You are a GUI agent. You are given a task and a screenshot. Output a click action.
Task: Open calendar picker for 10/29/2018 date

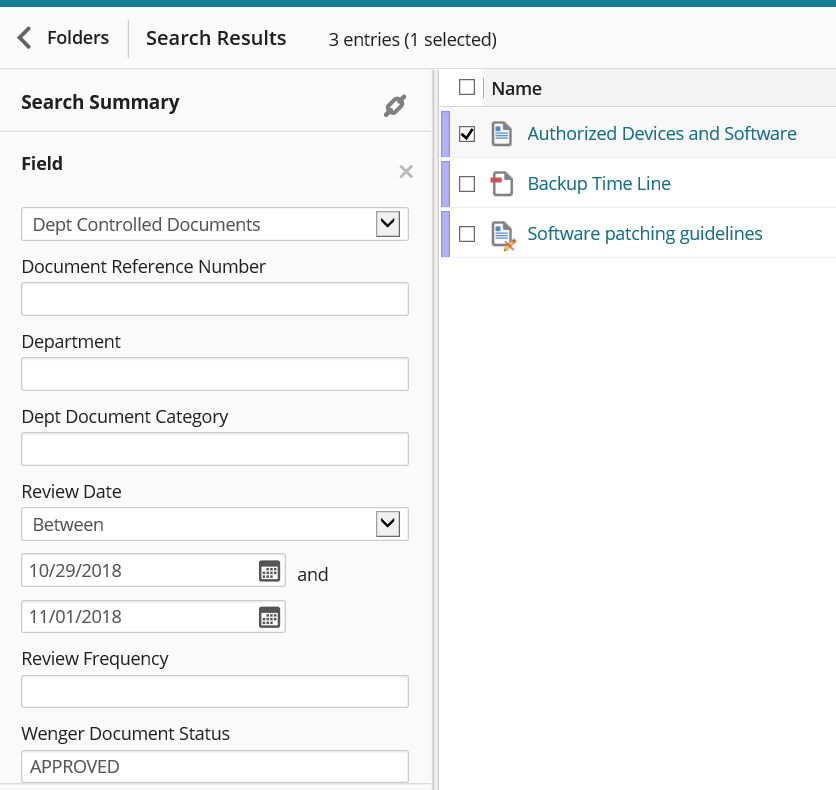pos(269,571)
